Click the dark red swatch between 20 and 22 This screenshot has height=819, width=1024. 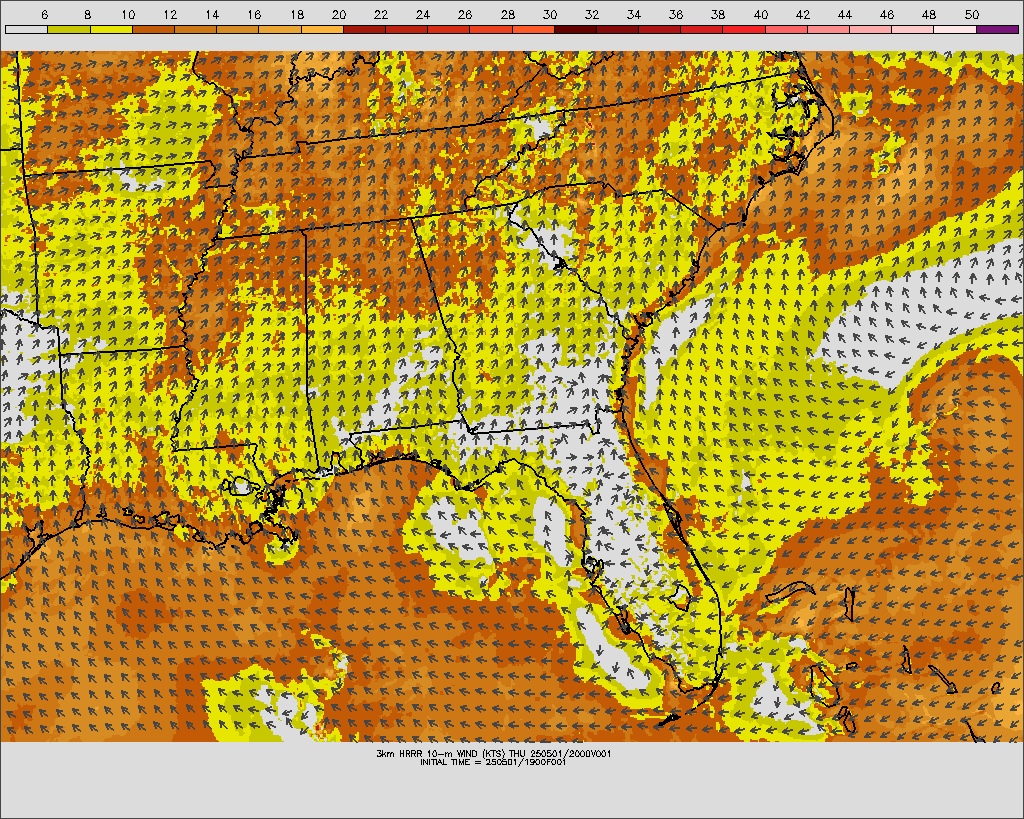(364, 29)
